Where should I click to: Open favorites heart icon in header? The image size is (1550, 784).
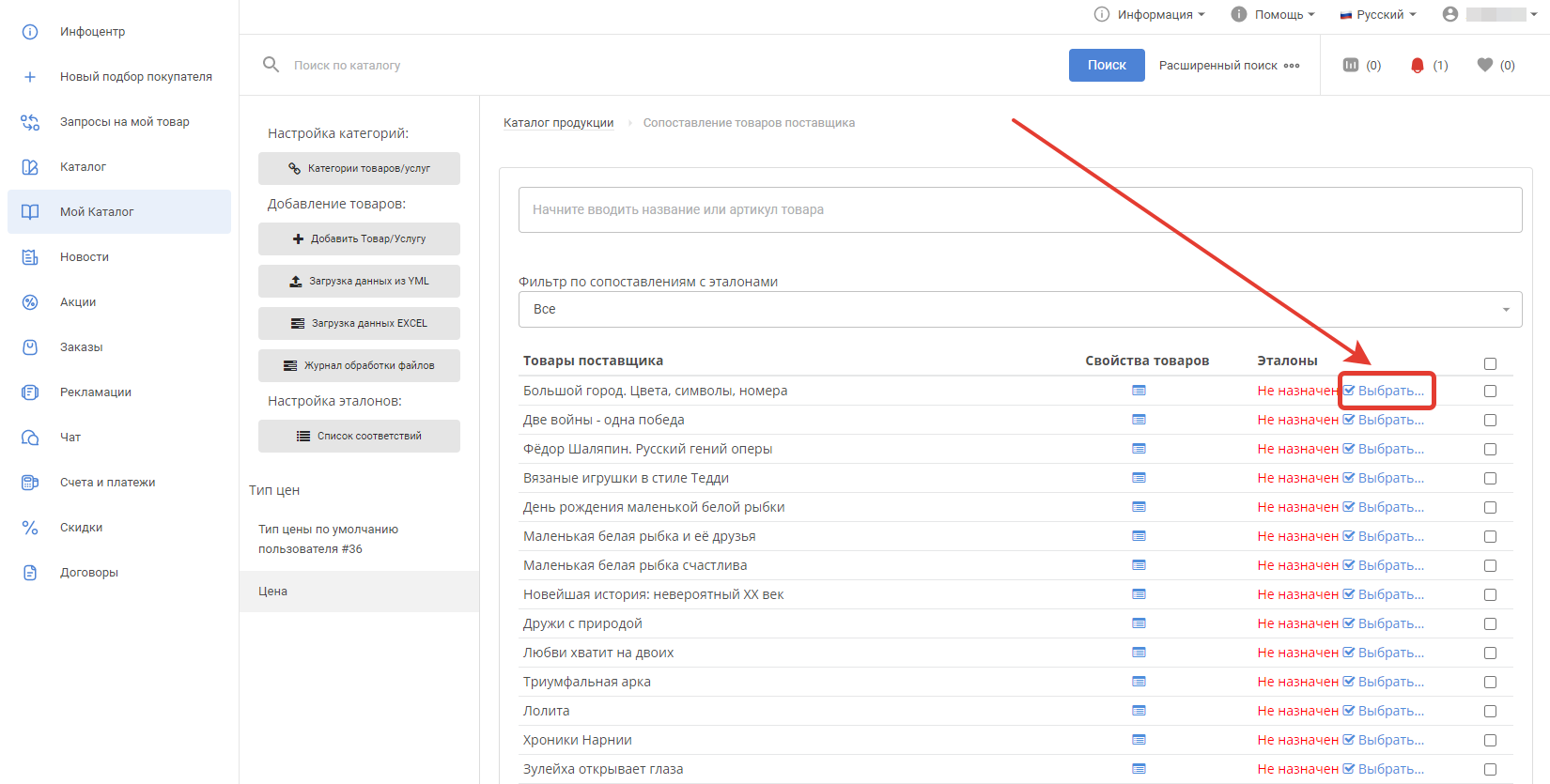tap(1485, 65)
